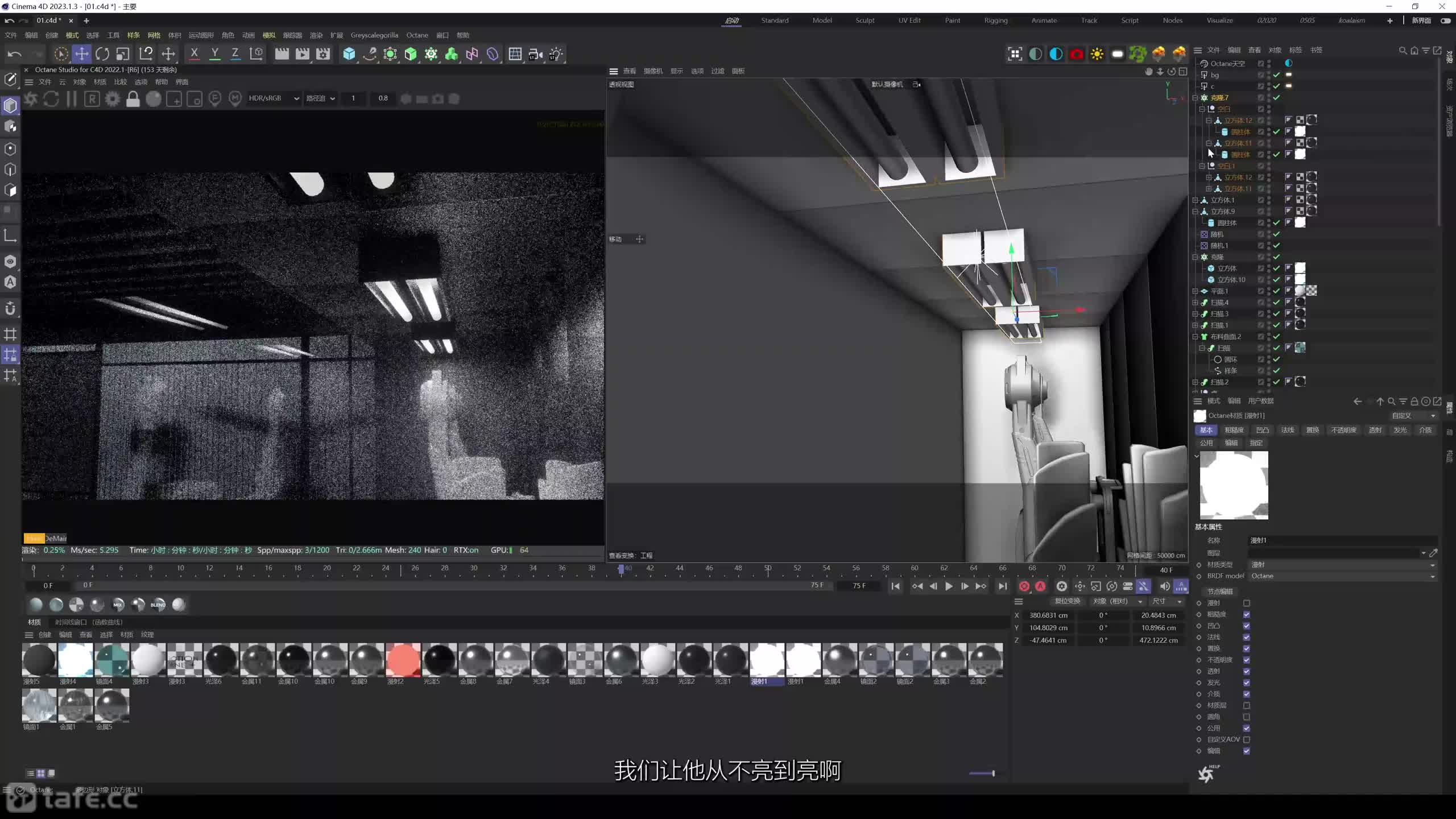Toggle record active objects button
The width and height of the screenshot is (1456, 819).
click(x=1024, y=586)
